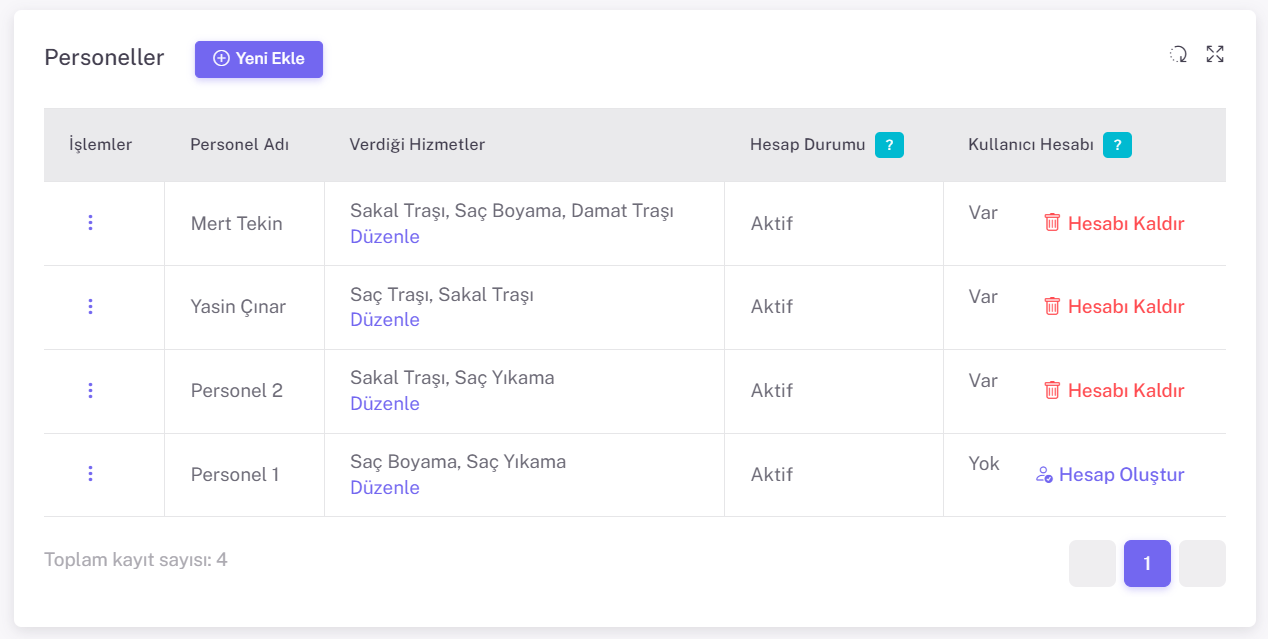
Task: Click the fullscreen expand icon
Action: click(1215, 55)
